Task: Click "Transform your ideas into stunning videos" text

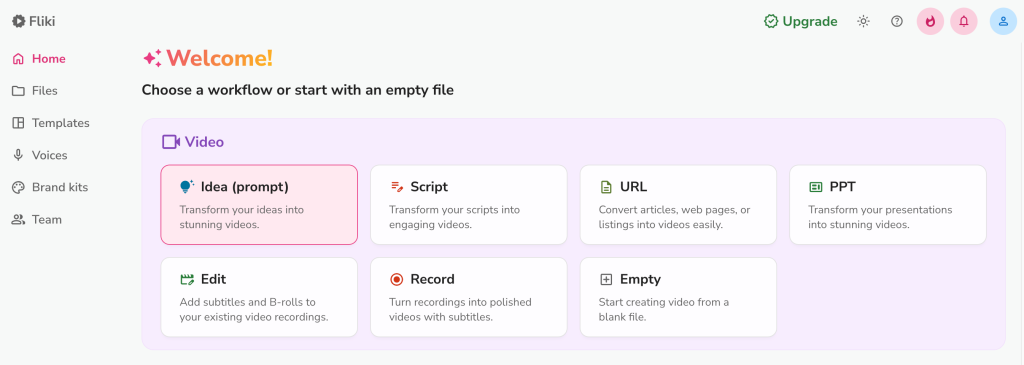Action: (x=242, y=217)
